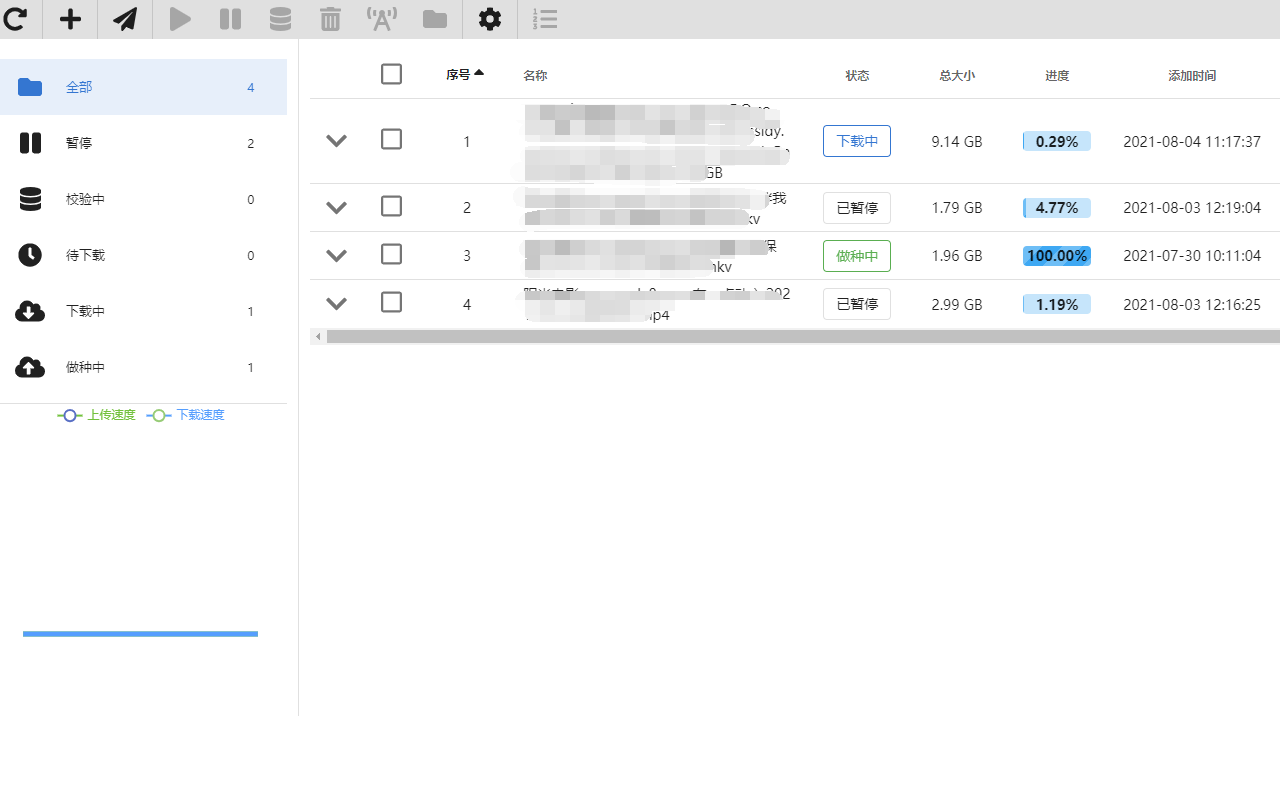This screenshot has height=800, width=1280.
Task: Expand details of torrent row 3
Action: (337, 256)
